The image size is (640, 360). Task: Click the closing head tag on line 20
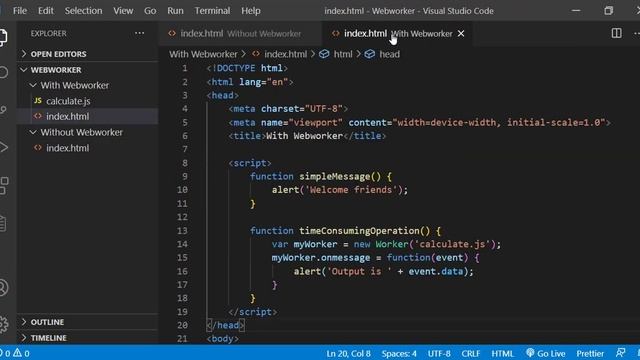(x=225, y=325)
